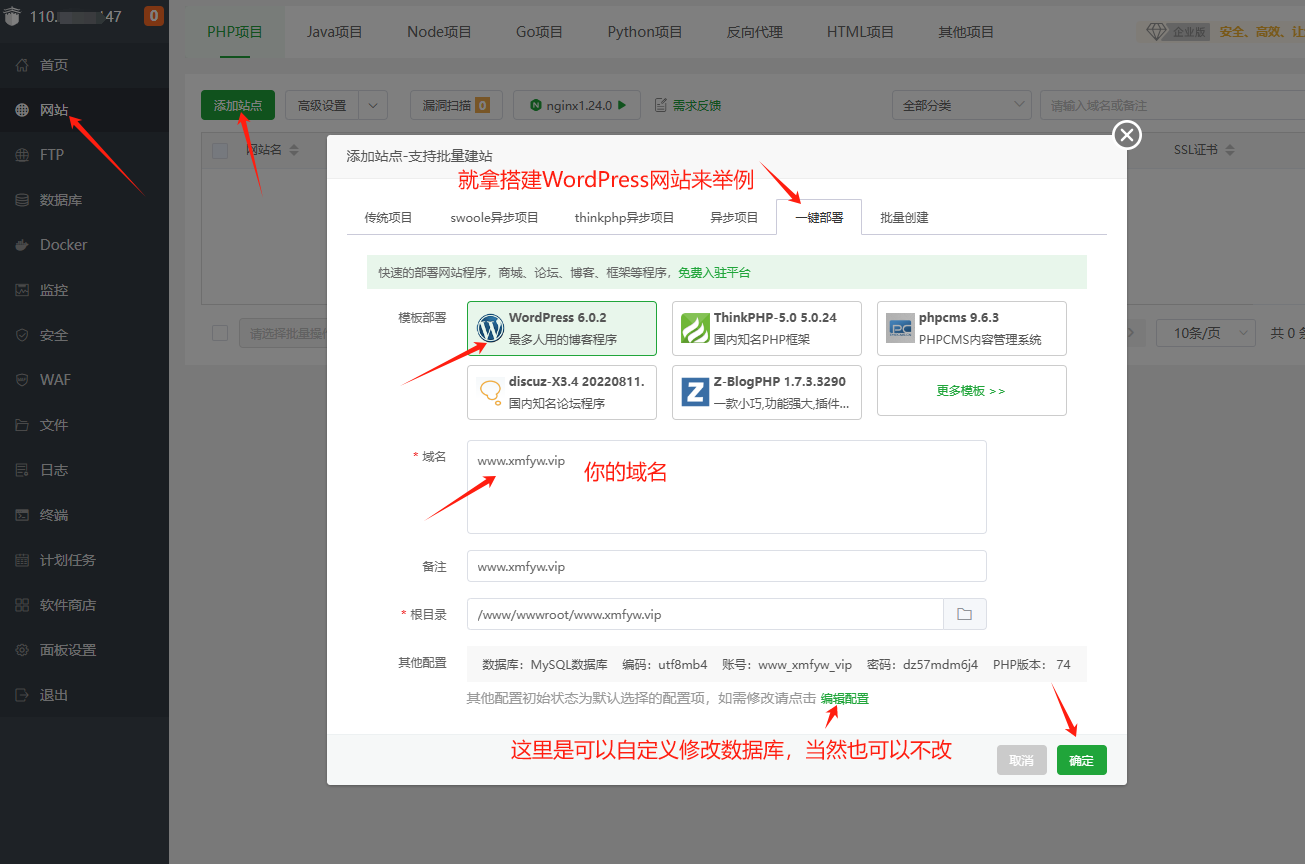Image resolution: width=1305 pixels, height=864 pixels.
Task: Open the Docker whale icon
Action: pos(22,245)
